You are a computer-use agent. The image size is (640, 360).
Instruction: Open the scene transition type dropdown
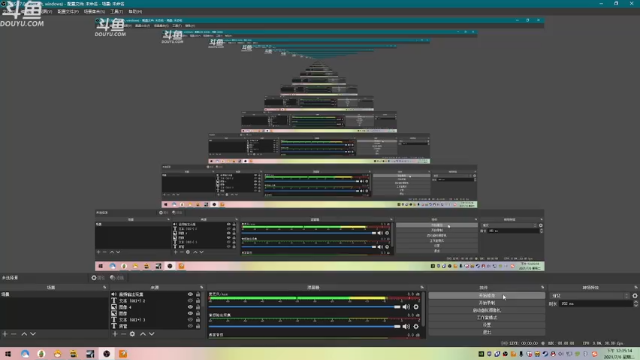coord(590,296)
